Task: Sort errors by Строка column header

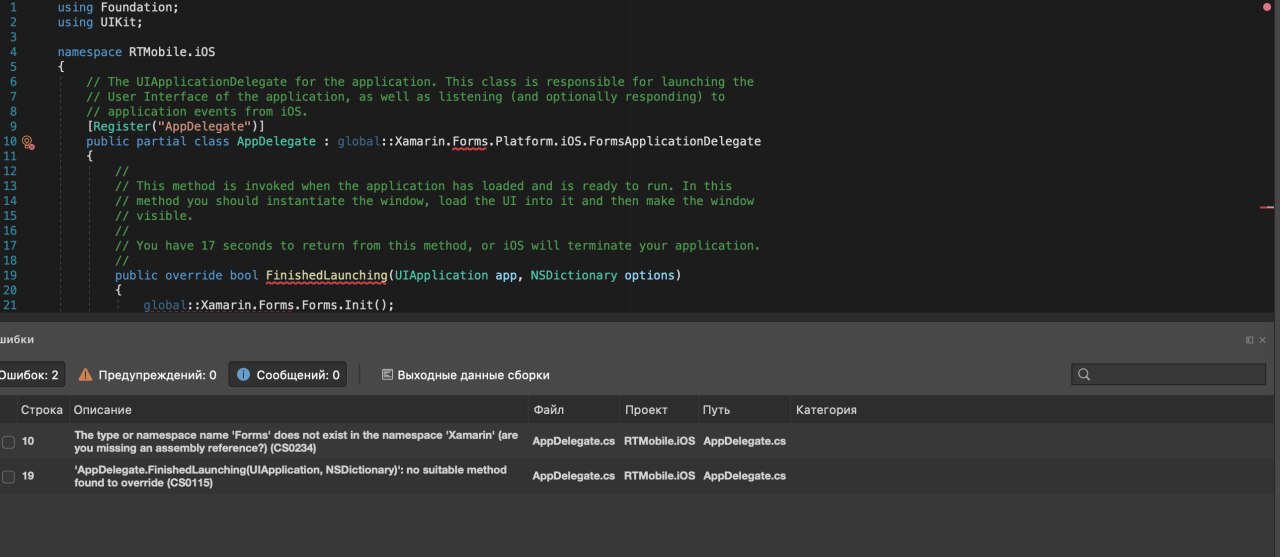Action: click(x=42, y=410)
